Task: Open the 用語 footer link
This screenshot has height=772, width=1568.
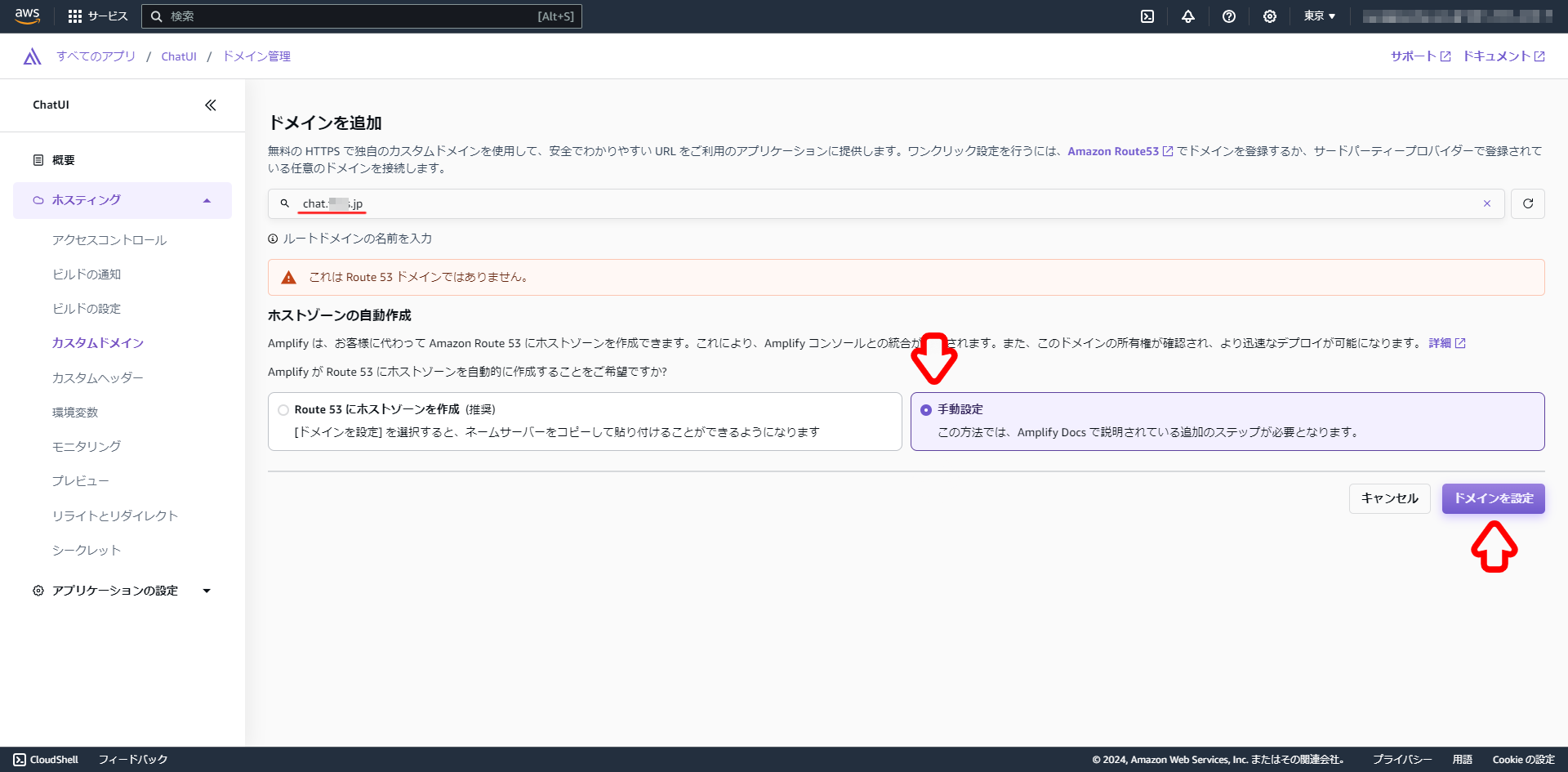Action: (x=1463, y=760)
